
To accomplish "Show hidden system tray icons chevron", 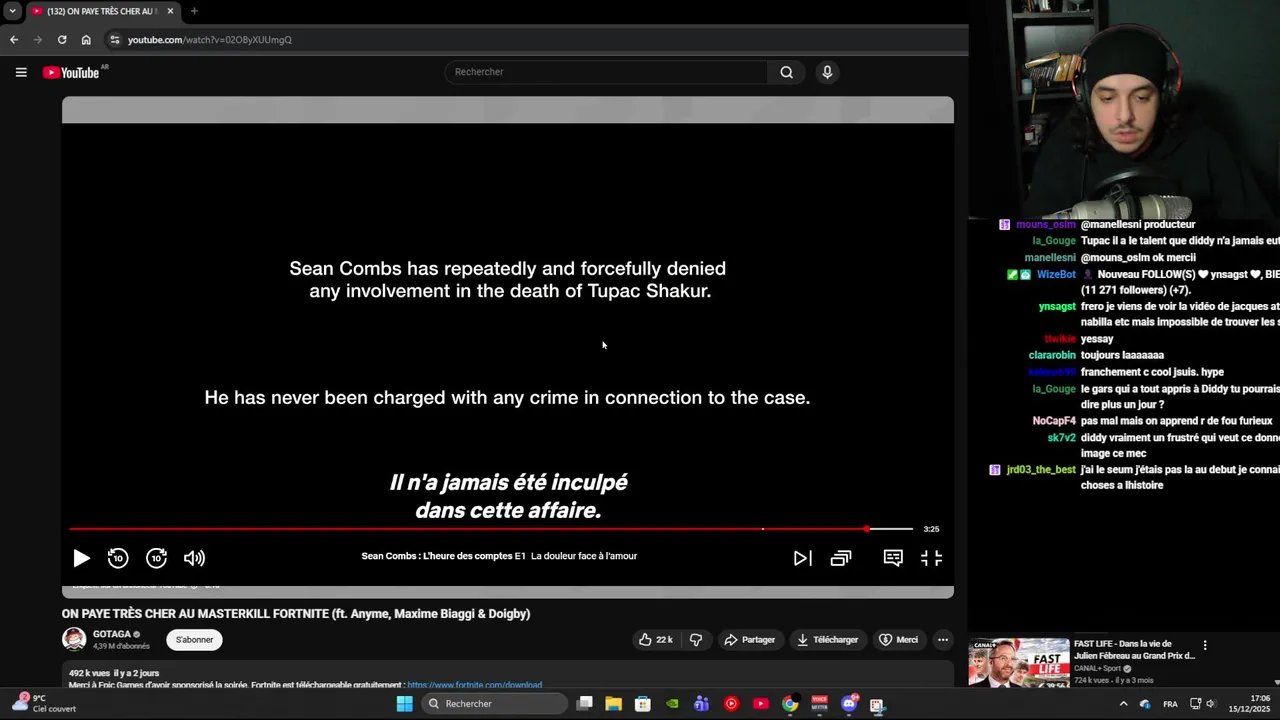I will point(1123,704).
